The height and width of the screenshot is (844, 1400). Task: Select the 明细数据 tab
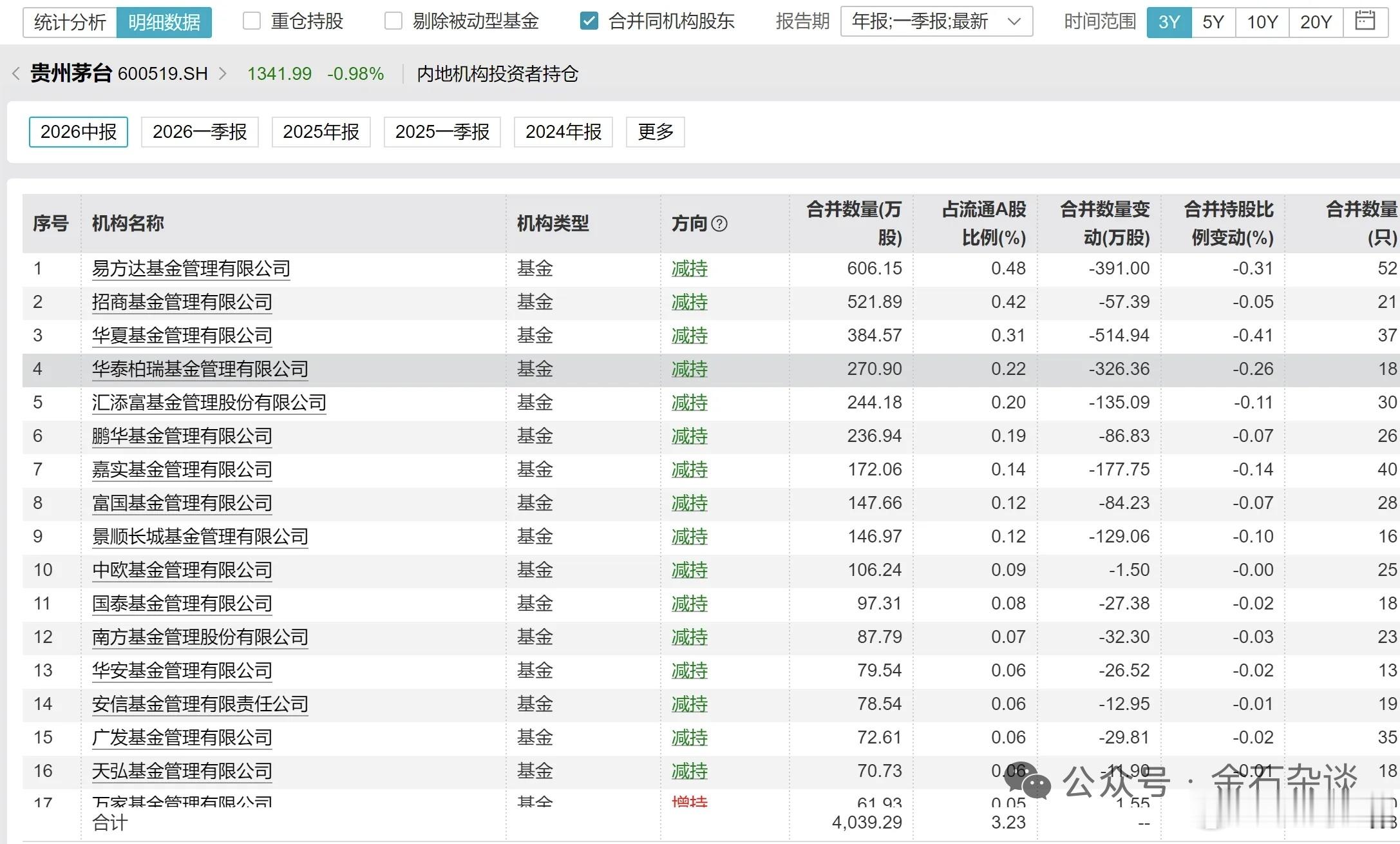pyautogui.click(x=164, y=23)
